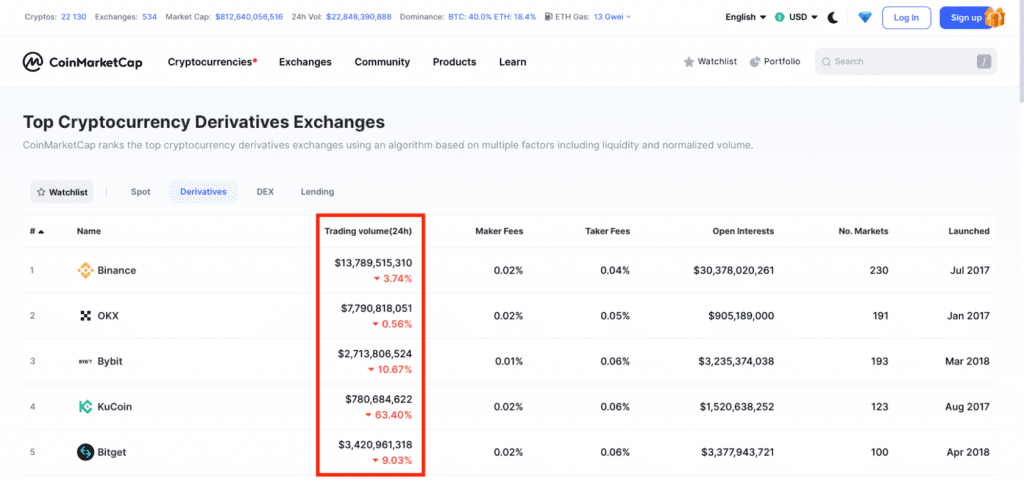Select the Derivatives tab
The height and width of the screenshot is (481, 1024).
click(203, 192)
